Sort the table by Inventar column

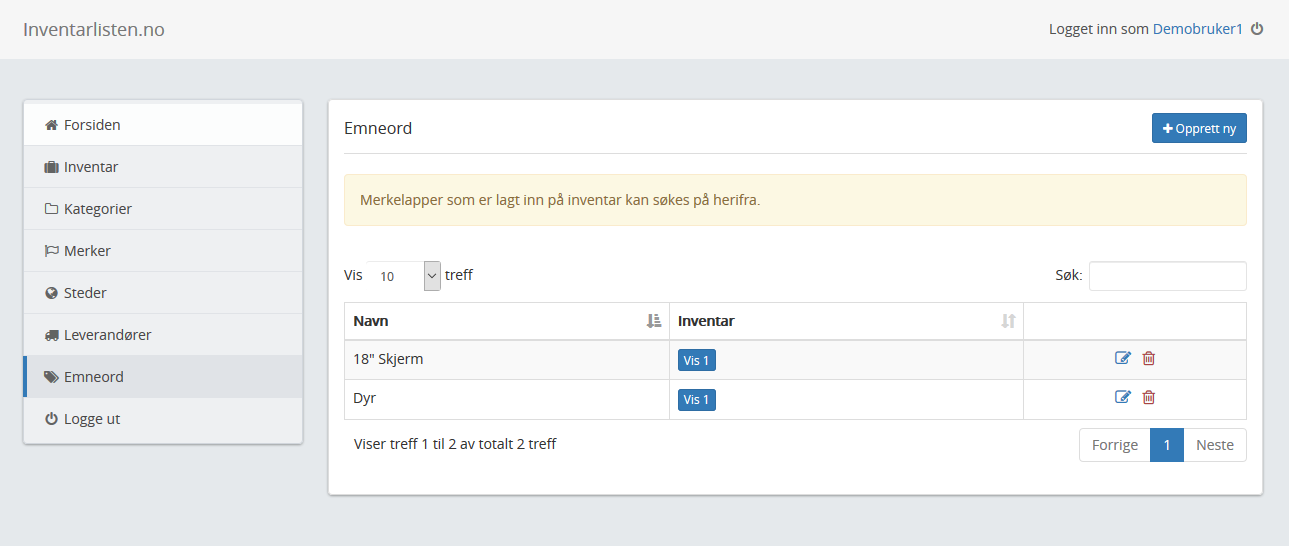(846, 321)
